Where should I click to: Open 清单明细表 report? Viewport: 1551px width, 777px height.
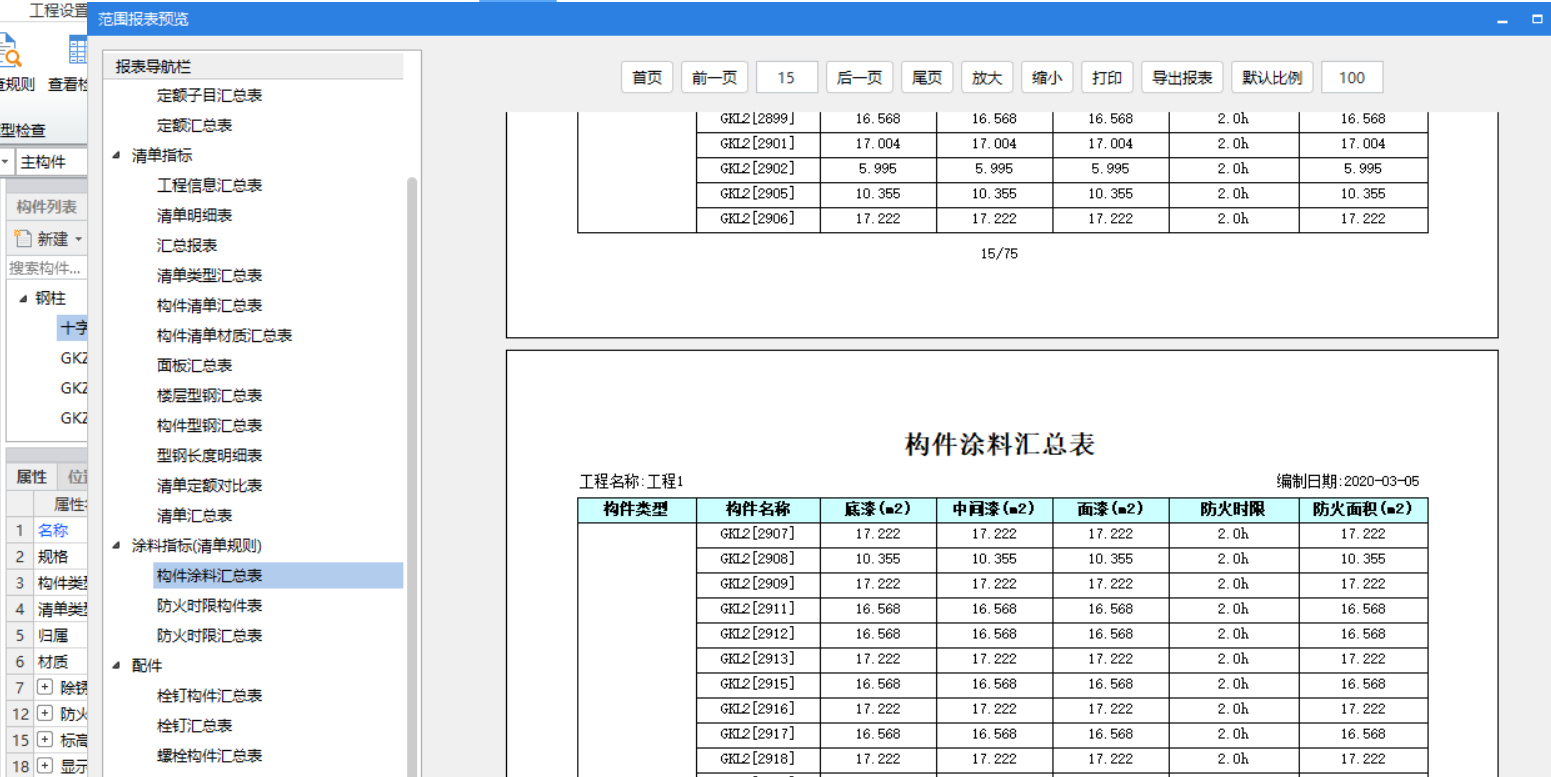click(195, 216)
